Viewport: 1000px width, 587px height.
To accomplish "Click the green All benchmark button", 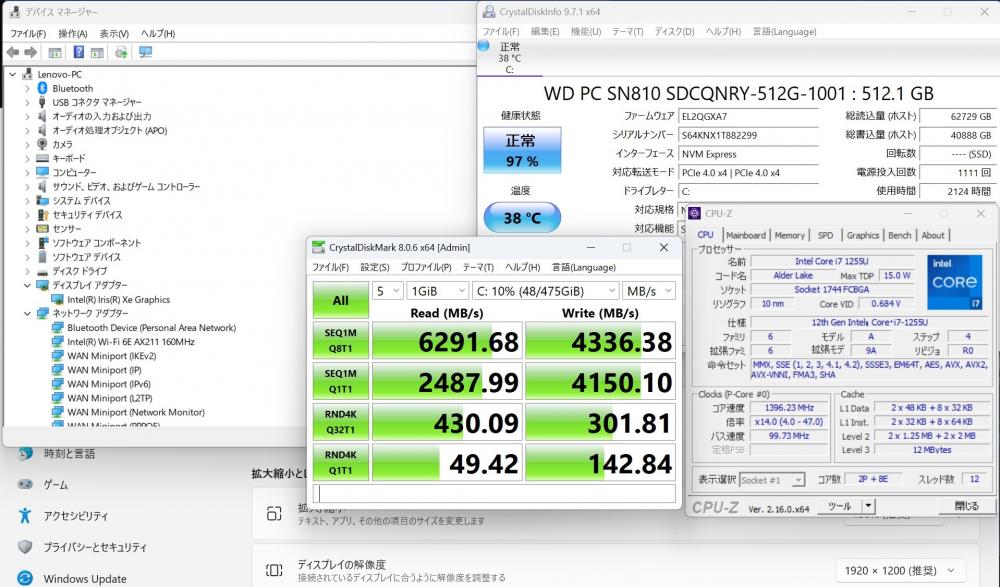I will (340, 299).
